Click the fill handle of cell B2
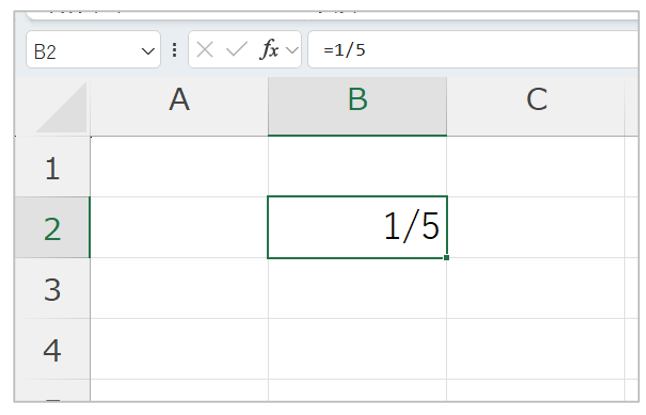This screenshot has height=415, width=646. [x=447, y=258]
